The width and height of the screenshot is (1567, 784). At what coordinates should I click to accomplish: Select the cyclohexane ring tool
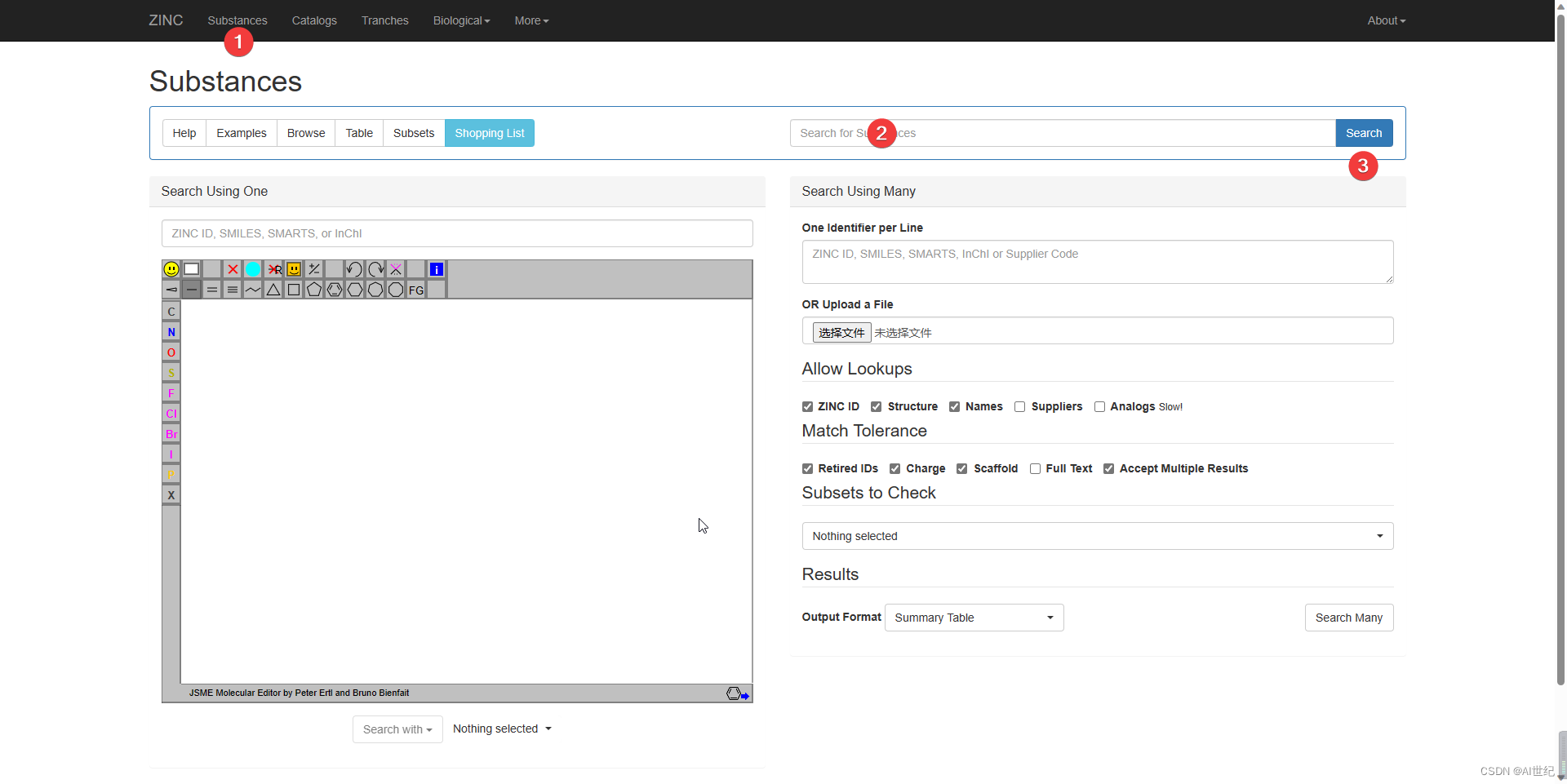[x=355, y=290]
